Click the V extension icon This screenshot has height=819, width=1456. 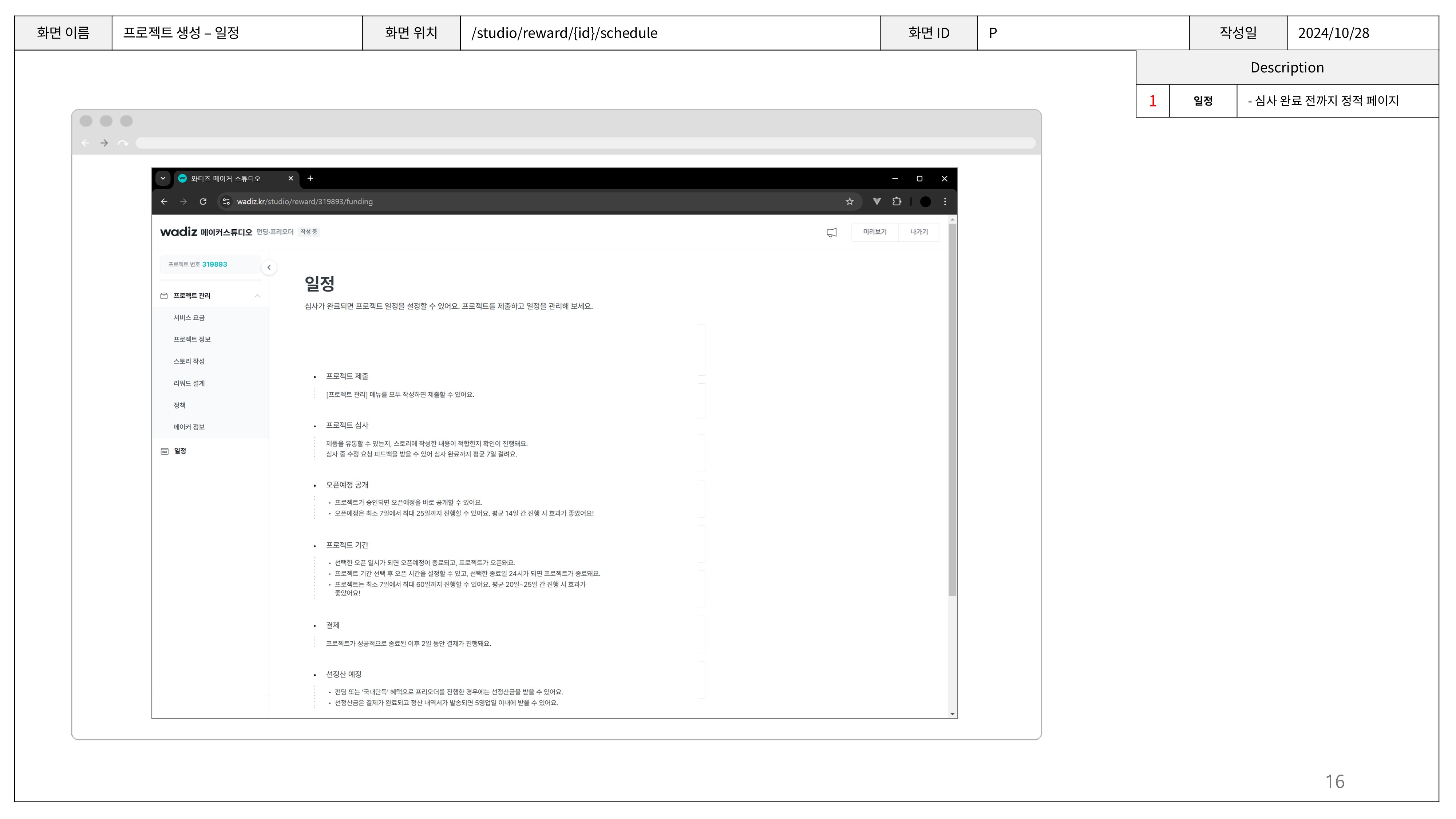pos(877,202)
